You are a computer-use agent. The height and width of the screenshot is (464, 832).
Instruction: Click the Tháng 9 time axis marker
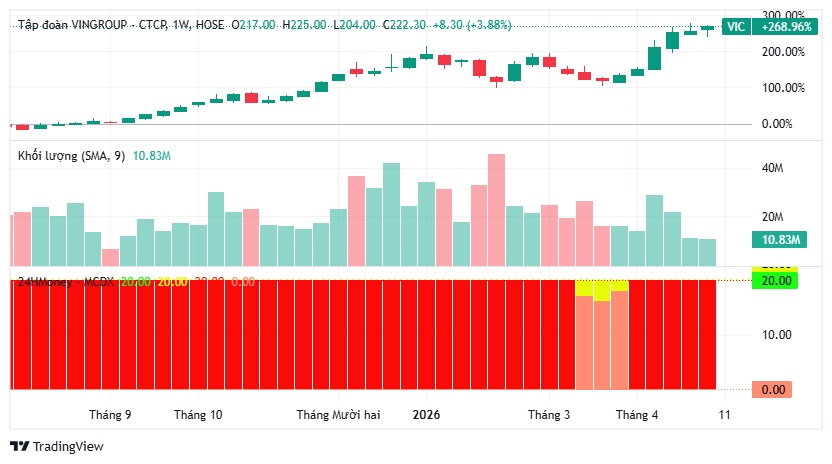tap(110, 415)
